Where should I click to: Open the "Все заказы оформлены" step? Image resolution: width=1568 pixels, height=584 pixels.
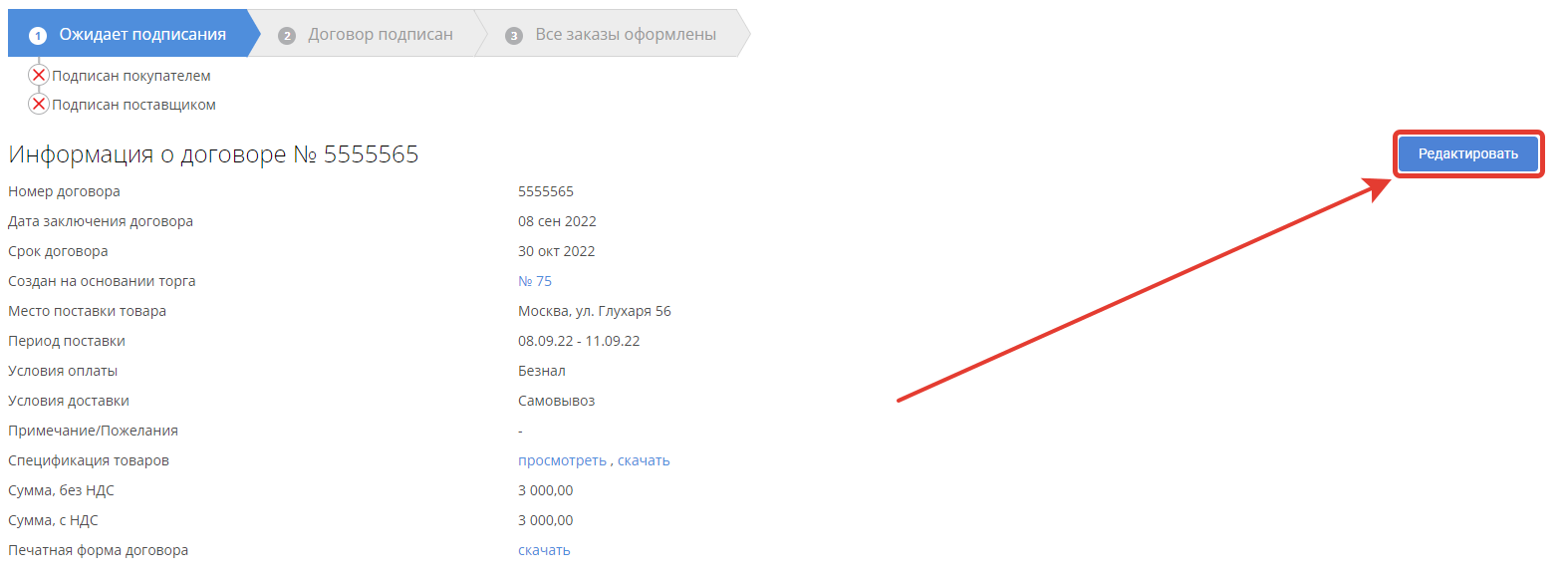(625, 34)
